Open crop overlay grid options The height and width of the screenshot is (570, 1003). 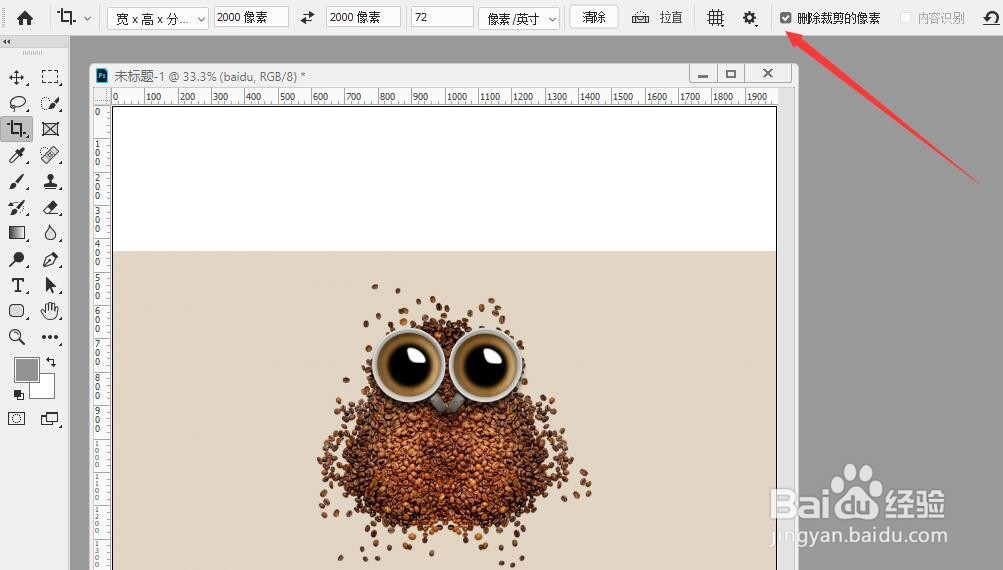coord(715,18)
